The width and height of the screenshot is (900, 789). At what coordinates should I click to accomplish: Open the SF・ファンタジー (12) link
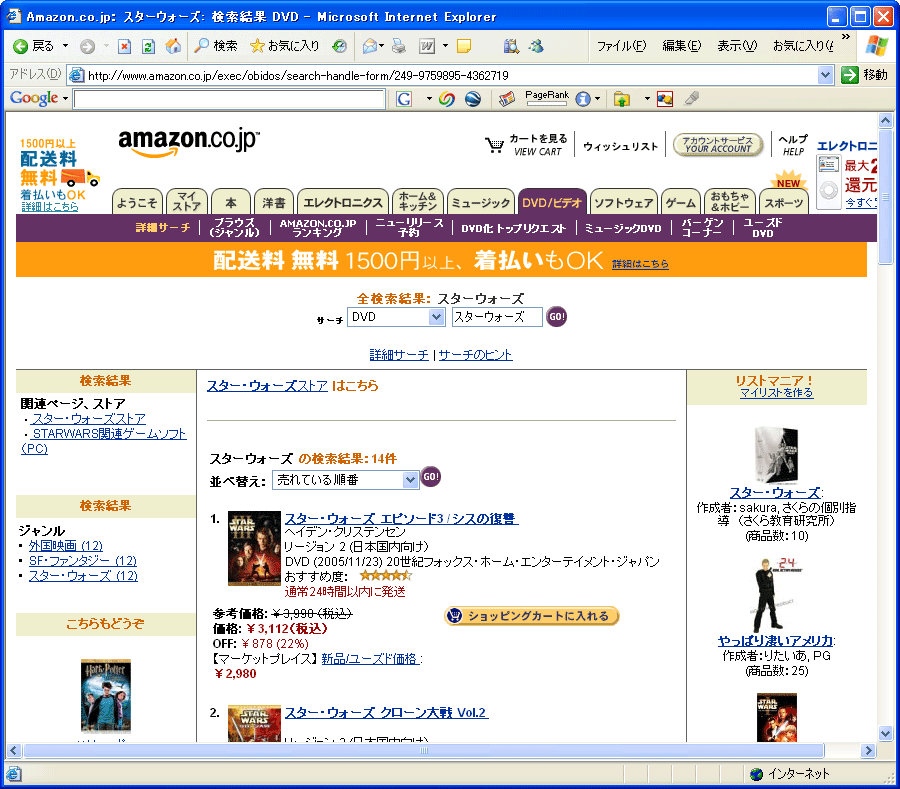(83, 561)
